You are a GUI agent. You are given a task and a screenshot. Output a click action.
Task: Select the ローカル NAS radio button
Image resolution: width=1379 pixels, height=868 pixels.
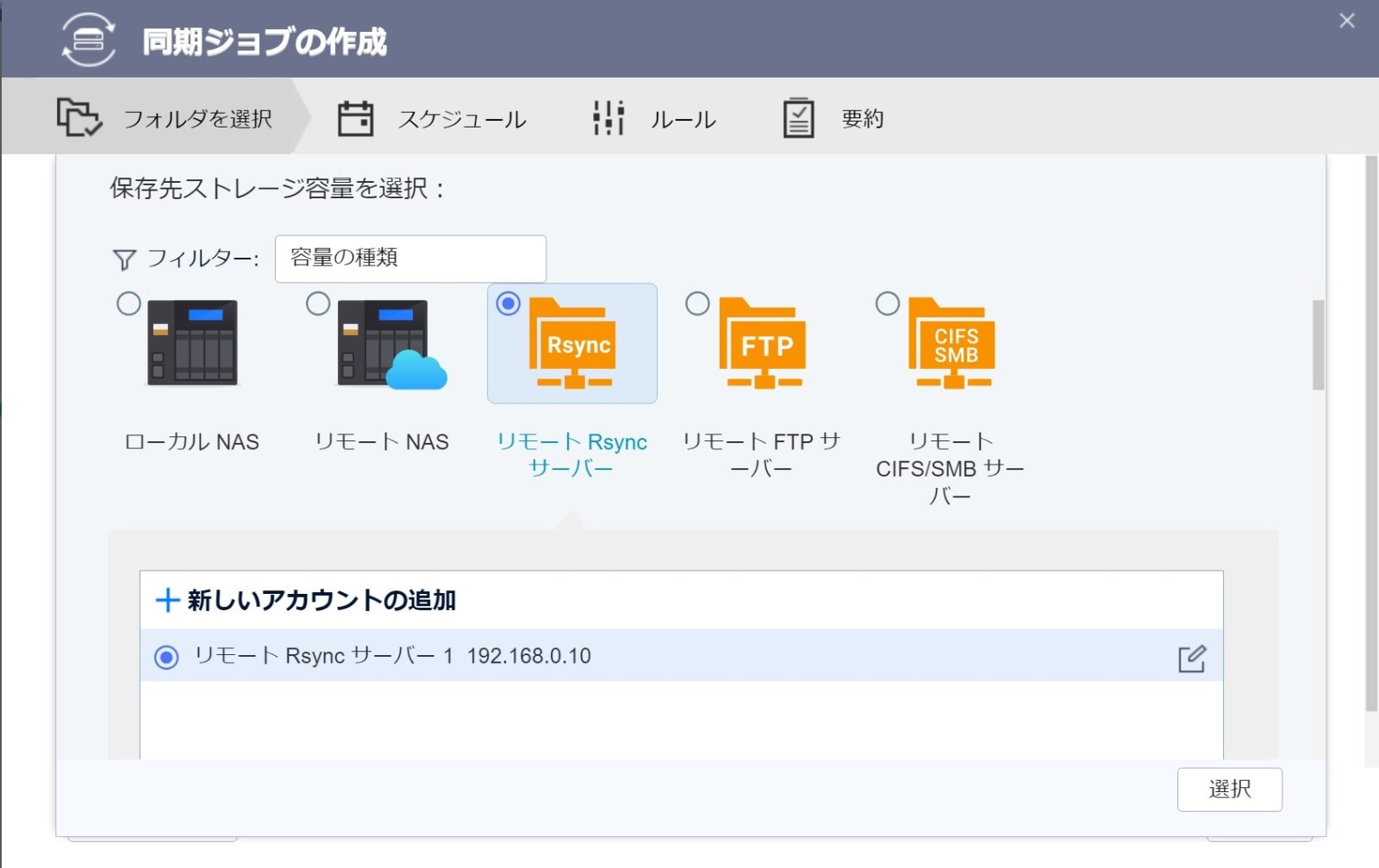[128, 303]
